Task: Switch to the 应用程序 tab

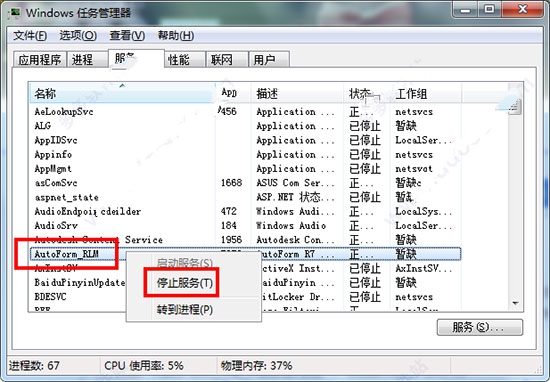Action: point(40,59)
